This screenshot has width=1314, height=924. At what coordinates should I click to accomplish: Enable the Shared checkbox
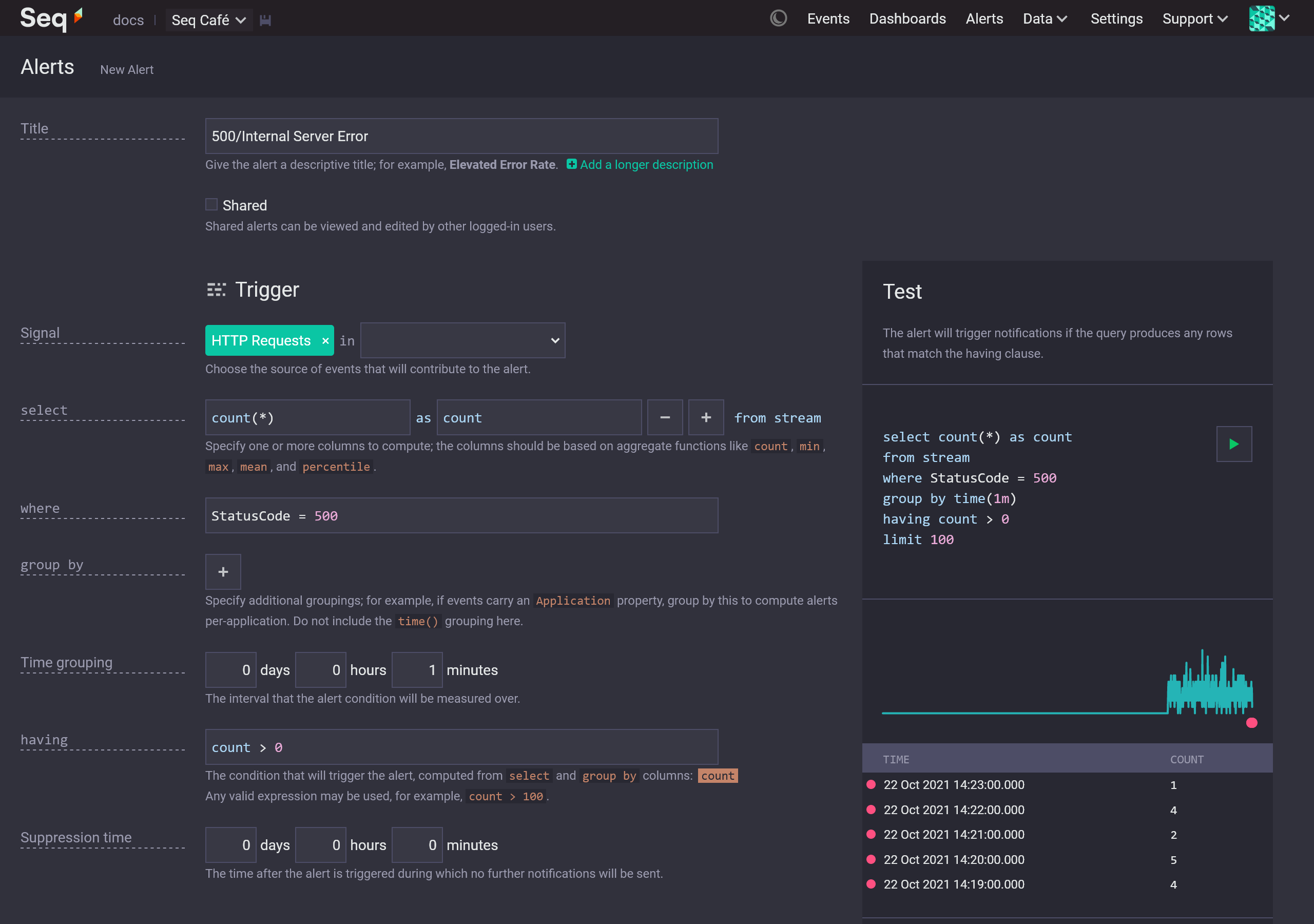pos(211,204)
